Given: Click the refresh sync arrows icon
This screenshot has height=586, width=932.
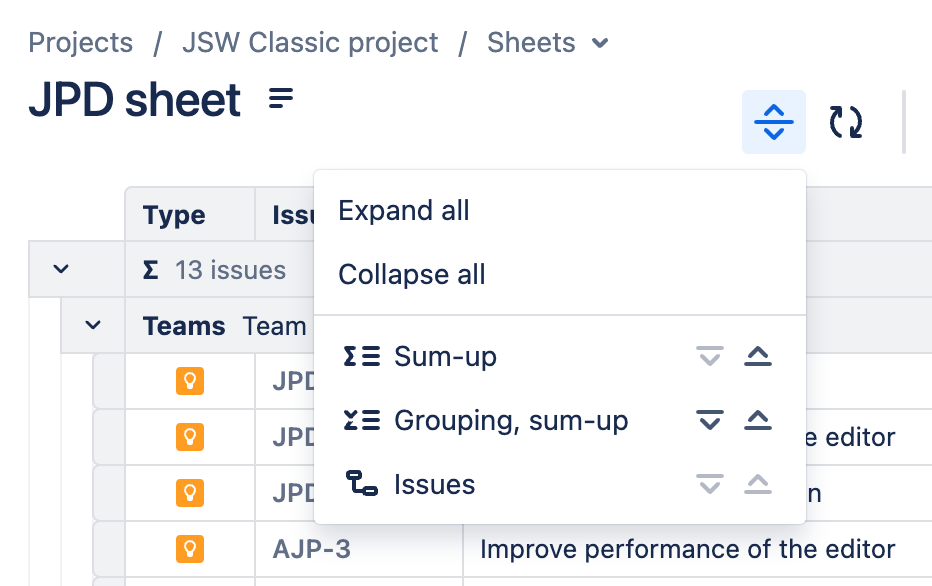Looking at the screenshot, I should click(x=846, y=122).
